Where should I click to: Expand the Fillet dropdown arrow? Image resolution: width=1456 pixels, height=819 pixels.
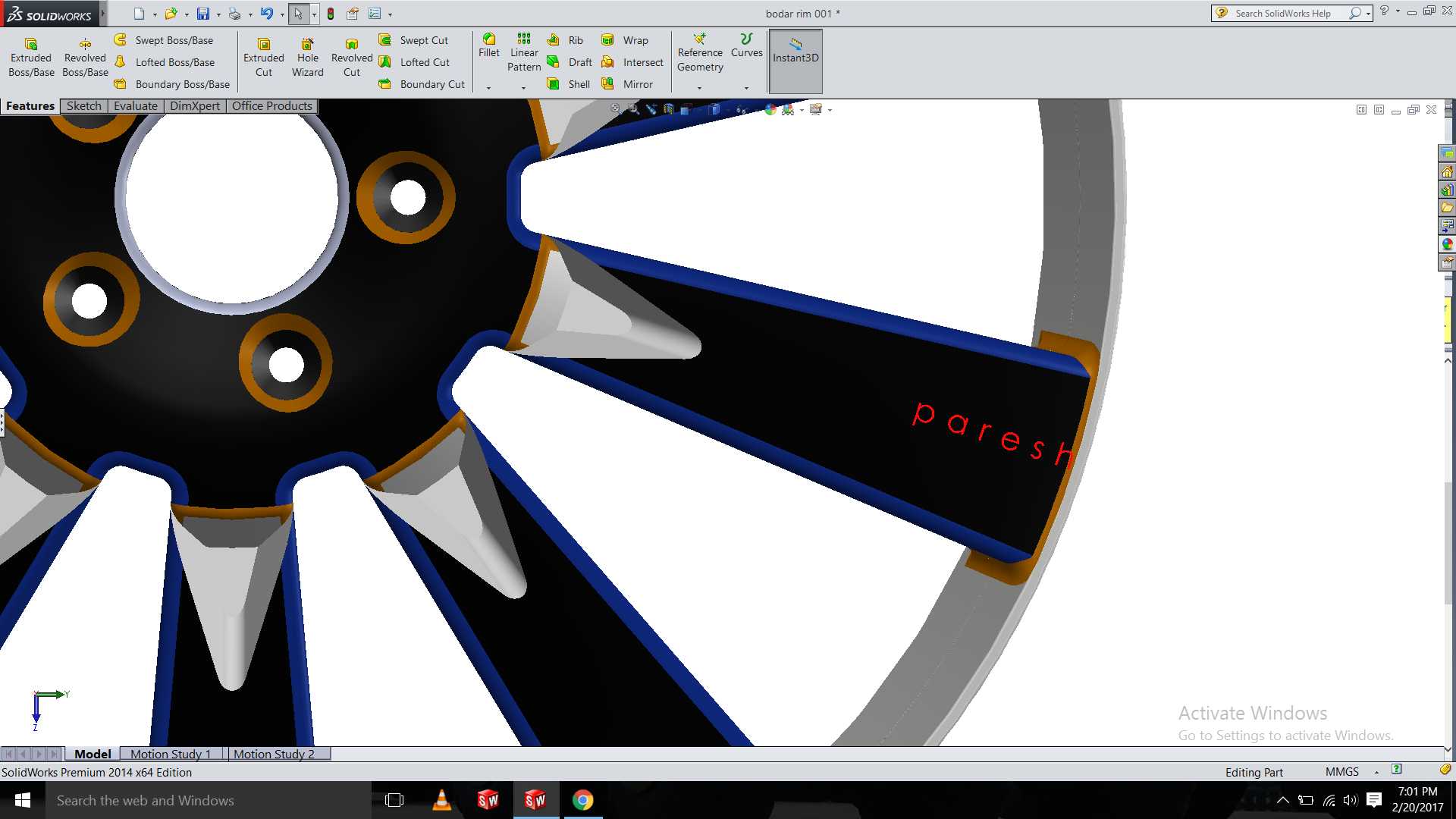(488, 88)
